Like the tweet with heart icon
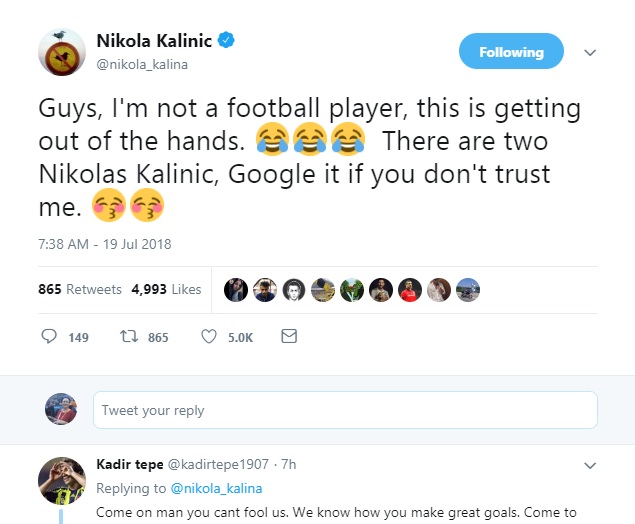This screenshot has height=524, width=635. tap(209, 337)
